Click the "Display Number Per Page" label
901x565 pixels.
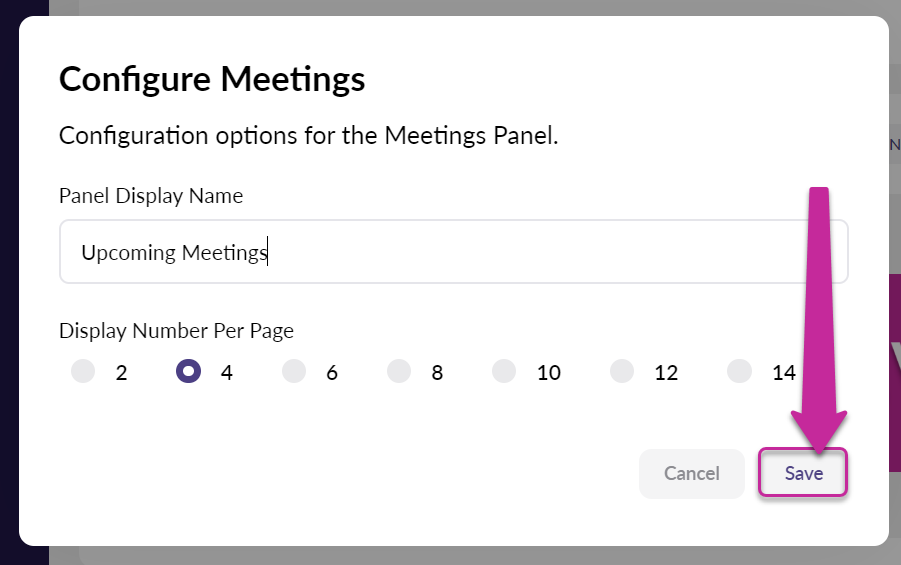[x=176, y=330]
